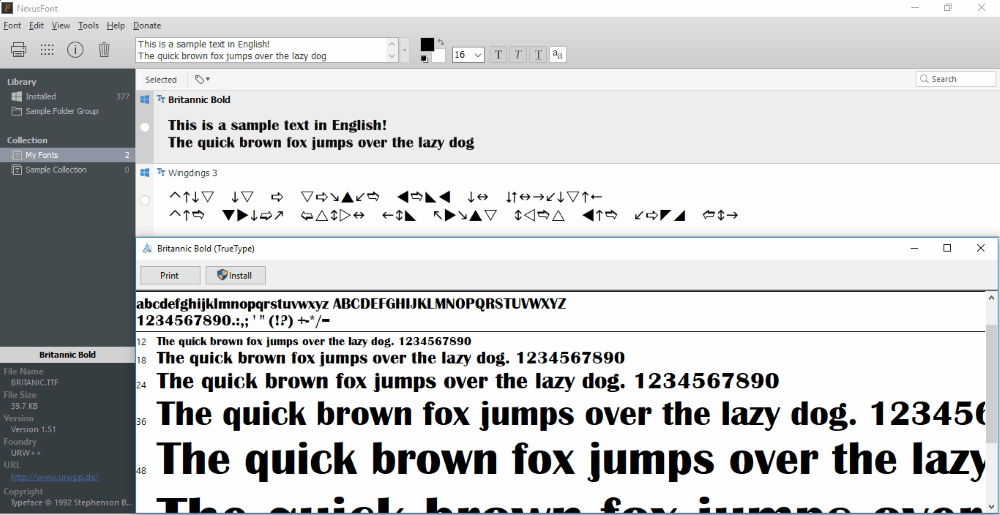This screenshot has height=515, width=1000.
Task: Click Print in font viewer window
Action: click(x=170, y=275)
